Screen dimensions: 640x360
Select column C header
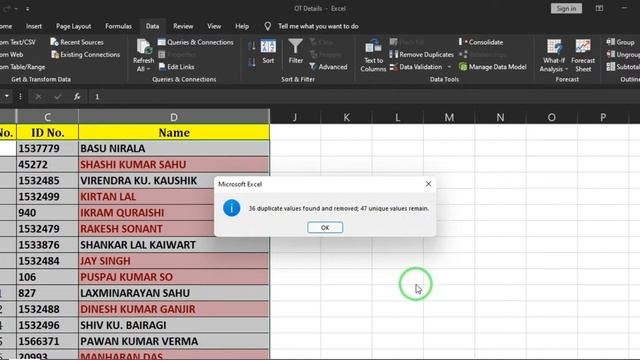click(x=47, y=117)
